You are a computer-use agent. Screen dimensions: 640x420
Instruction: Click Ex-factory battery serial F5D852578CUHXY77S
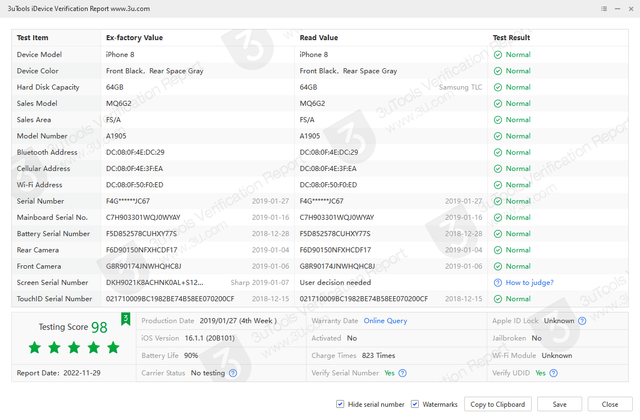[141, 234]
